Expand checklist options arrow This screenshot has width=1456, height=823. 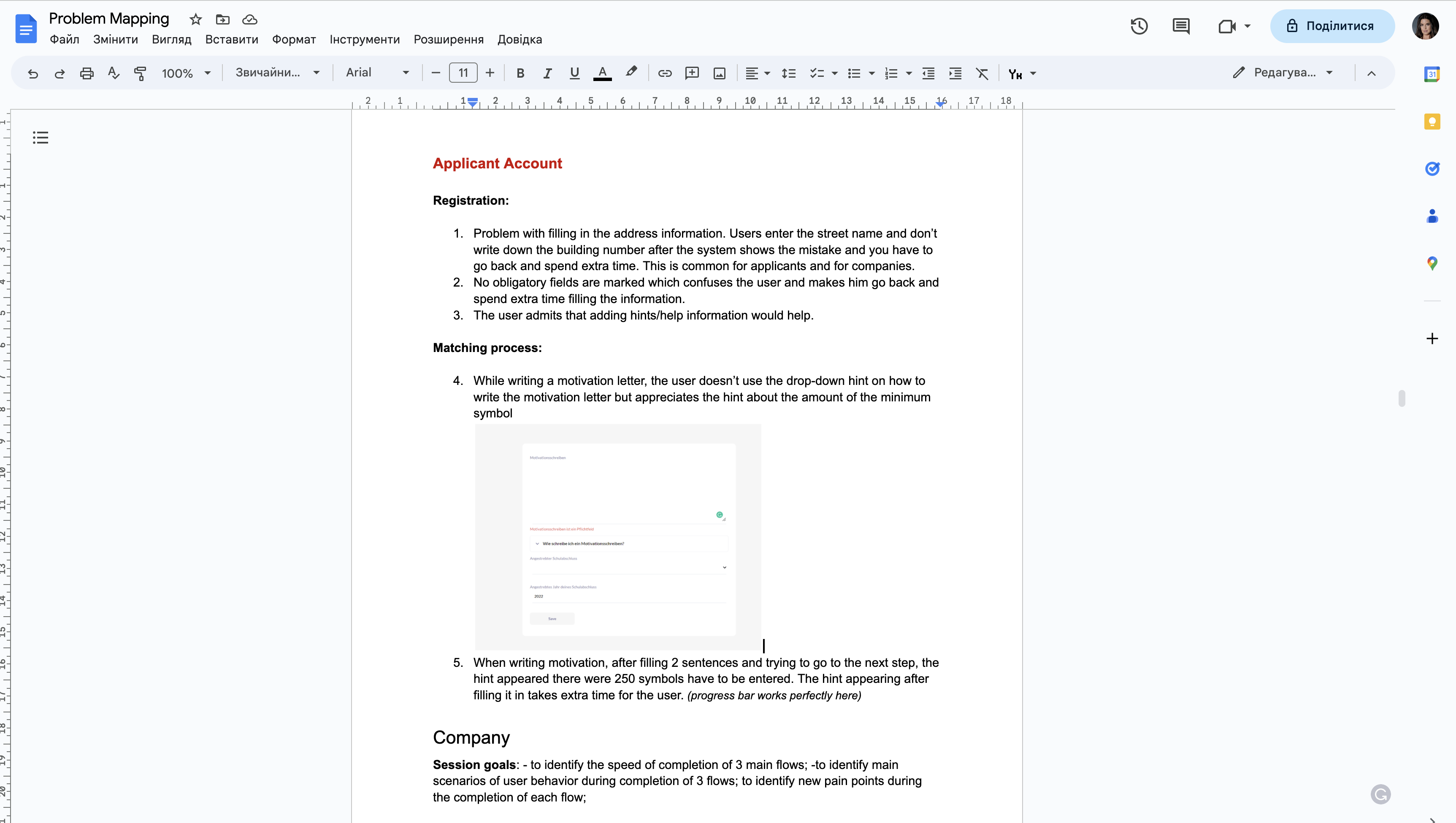(x=834, y=73)
